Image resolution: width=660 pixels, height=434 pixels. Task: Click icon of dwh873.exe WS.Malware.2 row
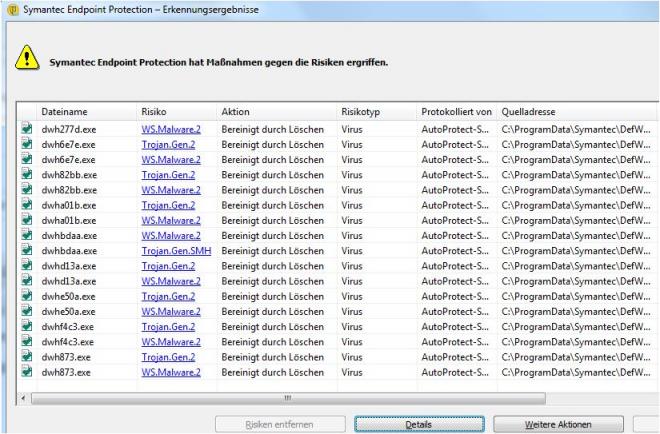coord(27,370)
